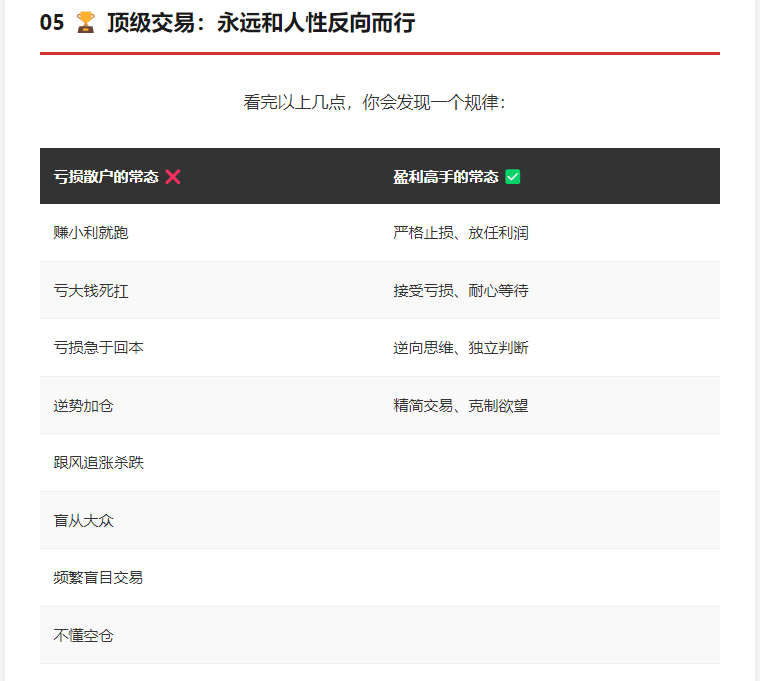Select the cell "逆势加仓"
Screen dimensions: 760x681
[210, 405]
